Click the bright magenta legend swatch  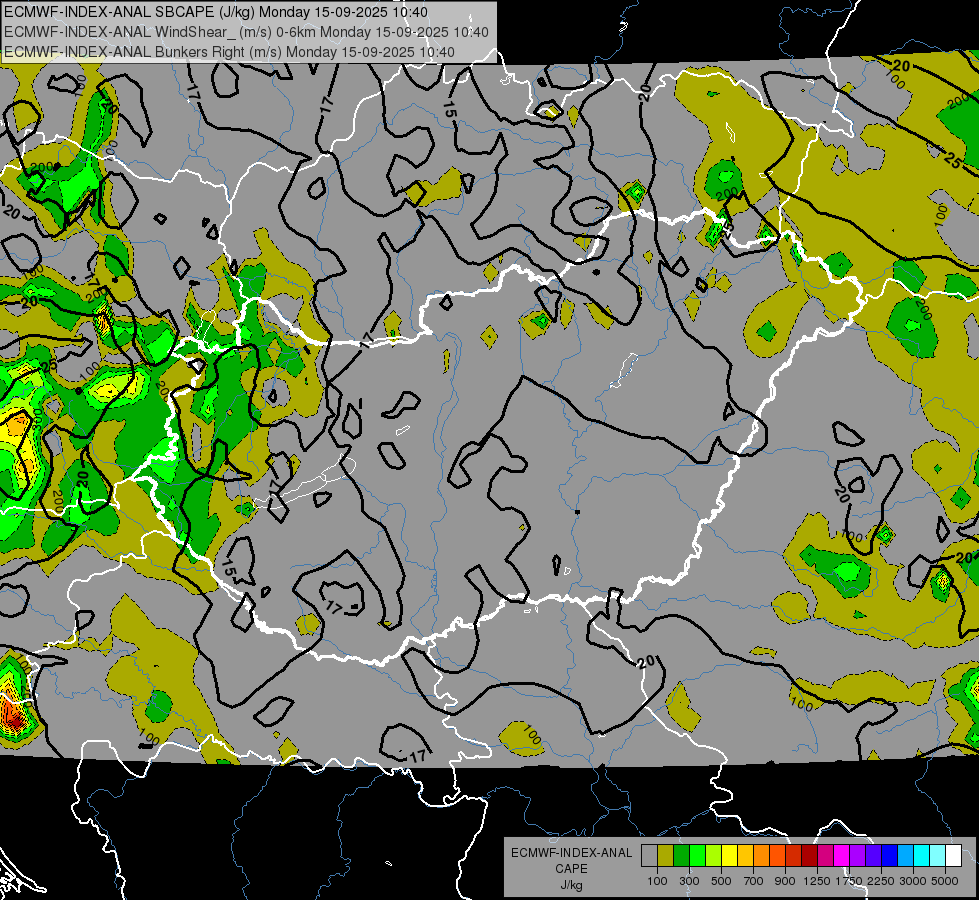[842, 855]
